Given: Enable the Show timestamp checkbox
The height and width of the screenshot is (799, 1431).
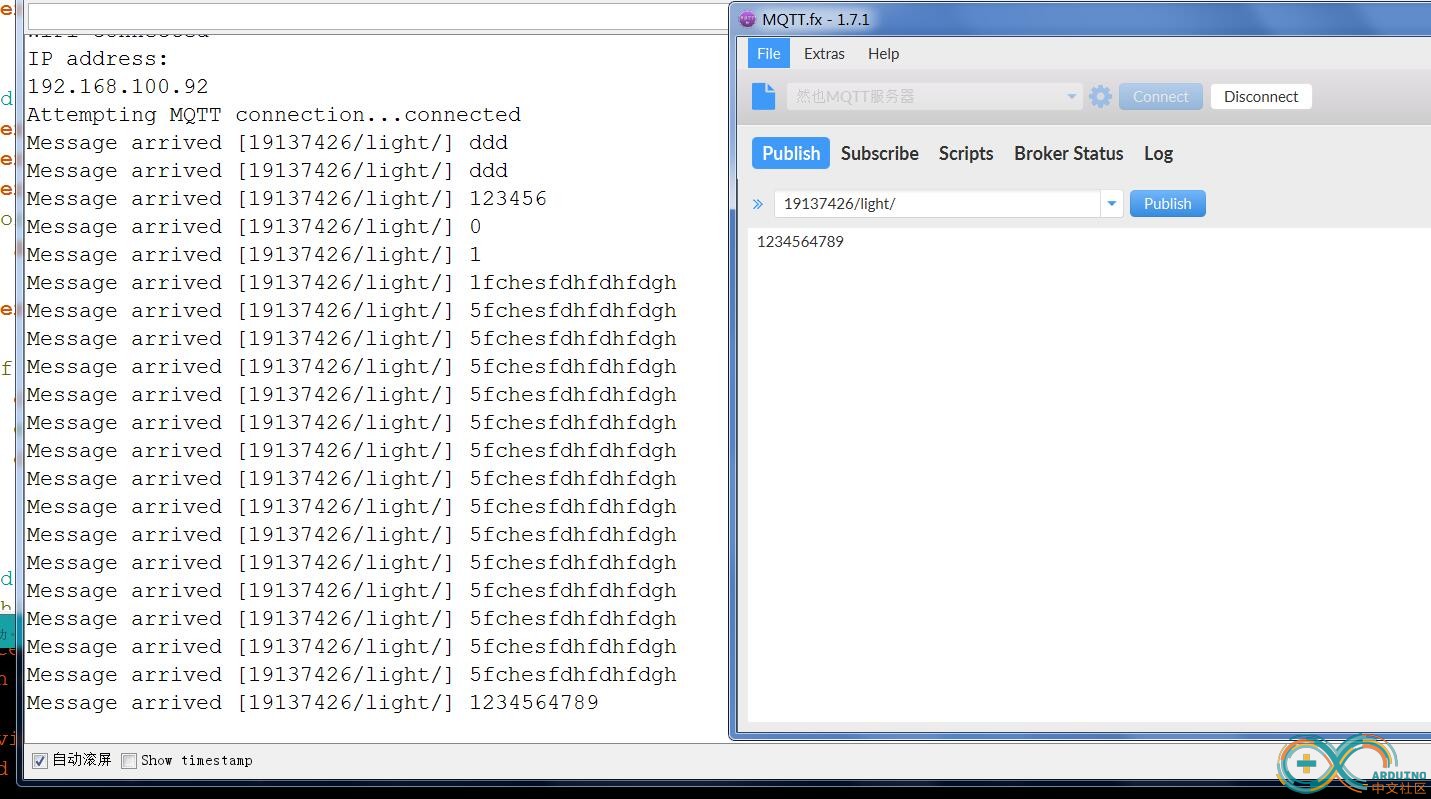Looking at the screenshot, I should (x=129, y=761).
